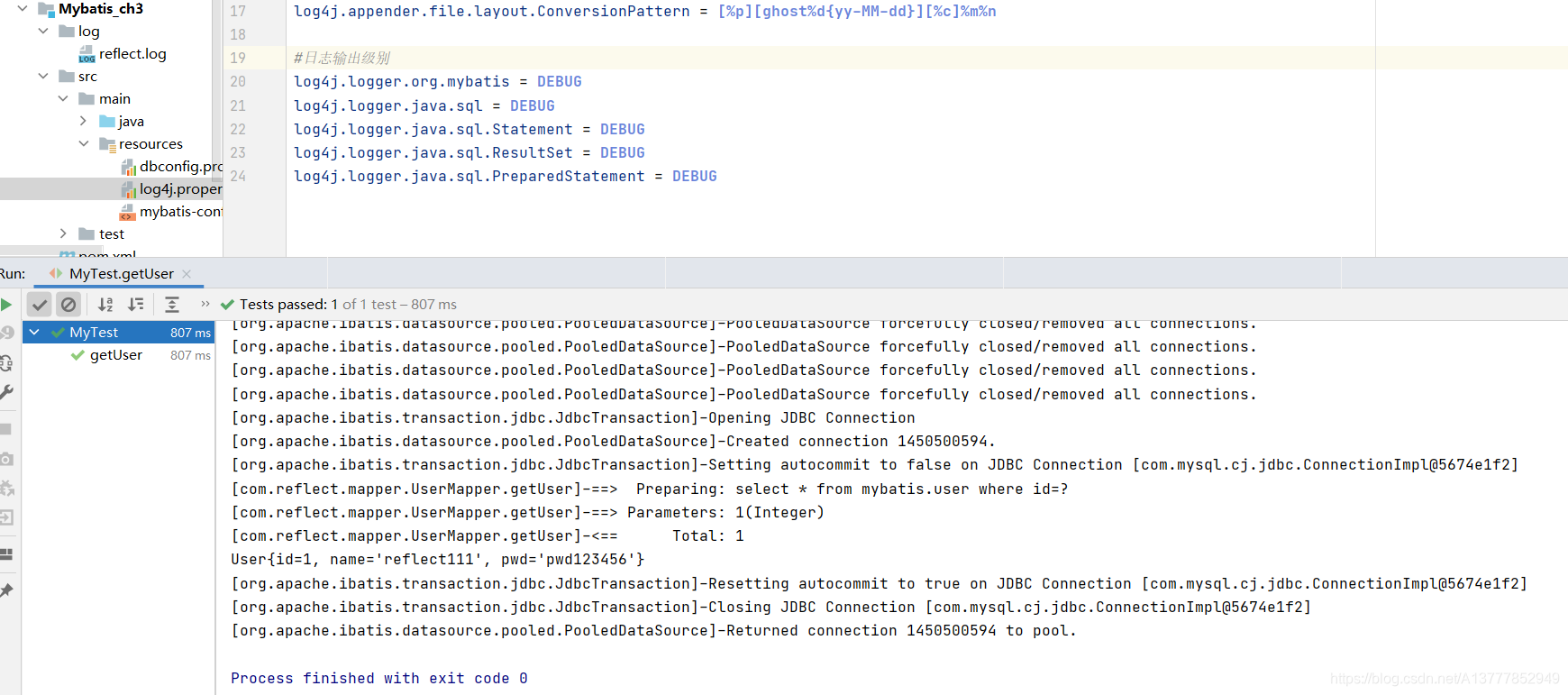Click line number 24 in gutter
The image size is (1568, 695).
click(238, 176)
